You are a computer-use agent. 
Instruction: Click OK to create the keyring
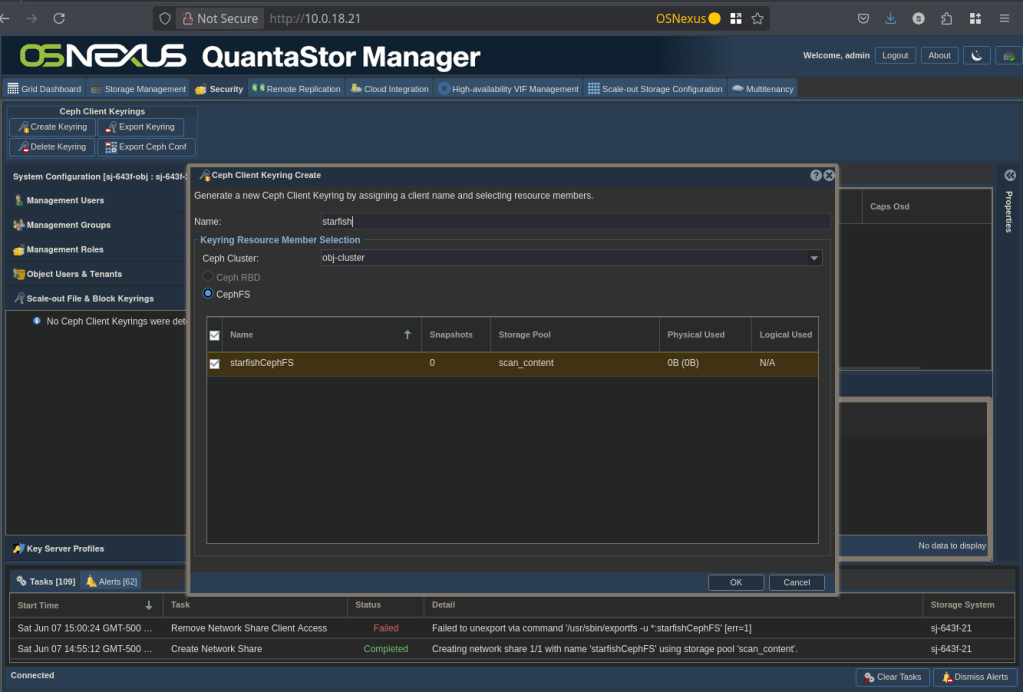click(x=735, y=582)
